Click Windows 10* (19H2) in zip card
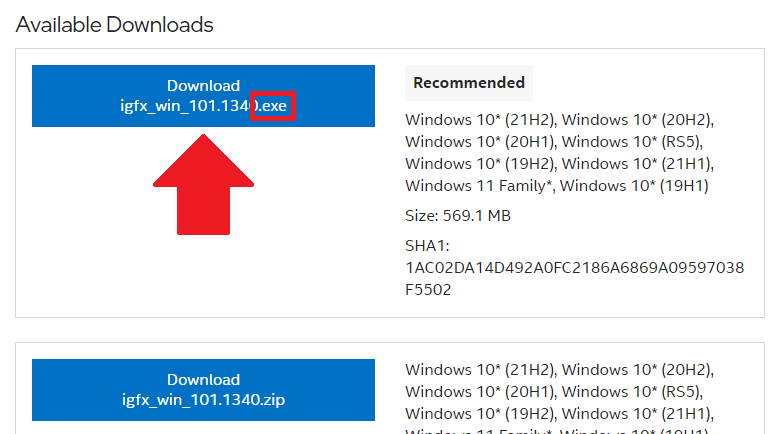The width and height of the screenshot is (781, 434). 481,414
